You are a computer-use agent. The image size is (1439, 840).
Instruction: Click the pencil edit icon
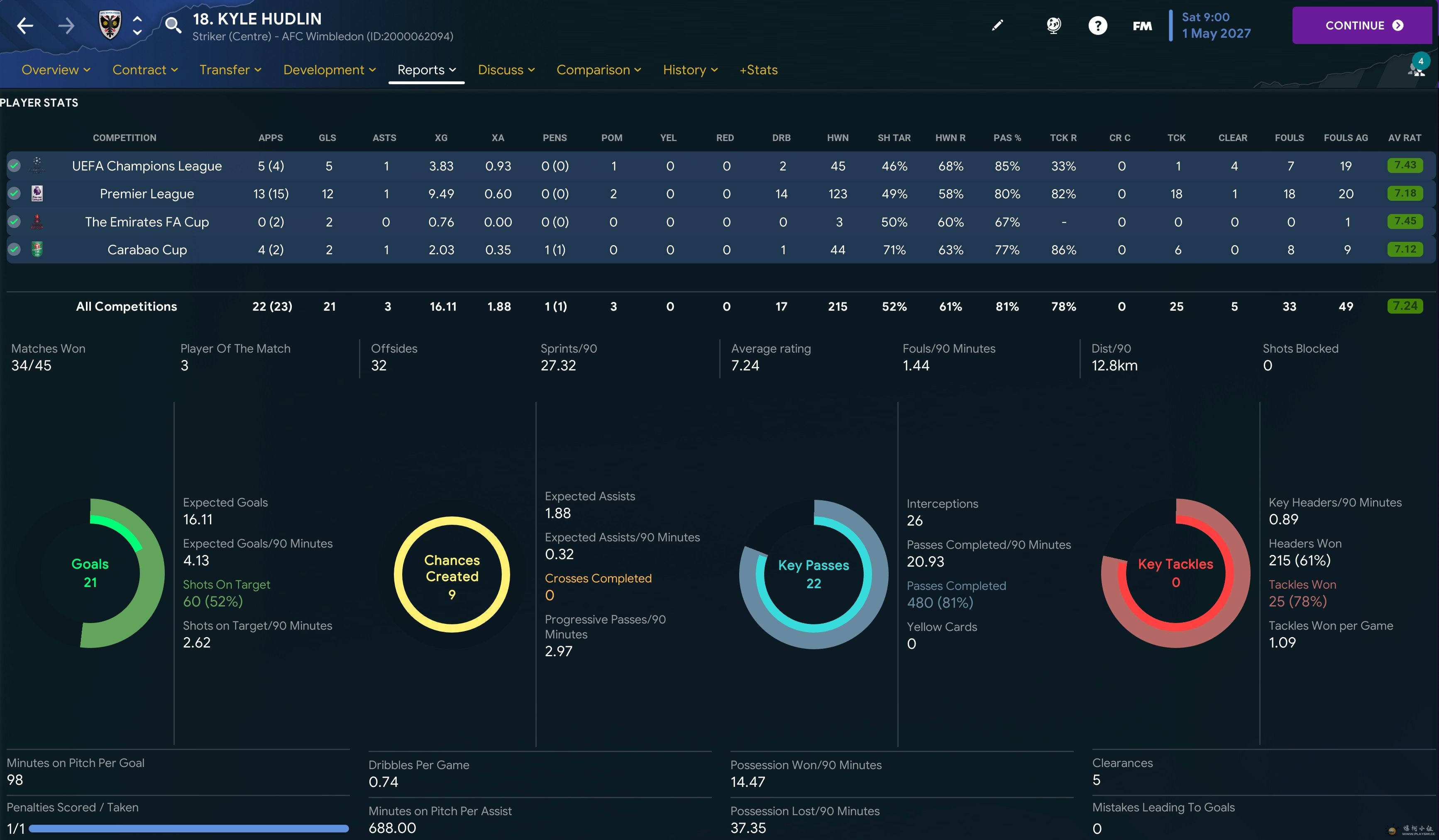pyautogui.click(x=997, y=26)
